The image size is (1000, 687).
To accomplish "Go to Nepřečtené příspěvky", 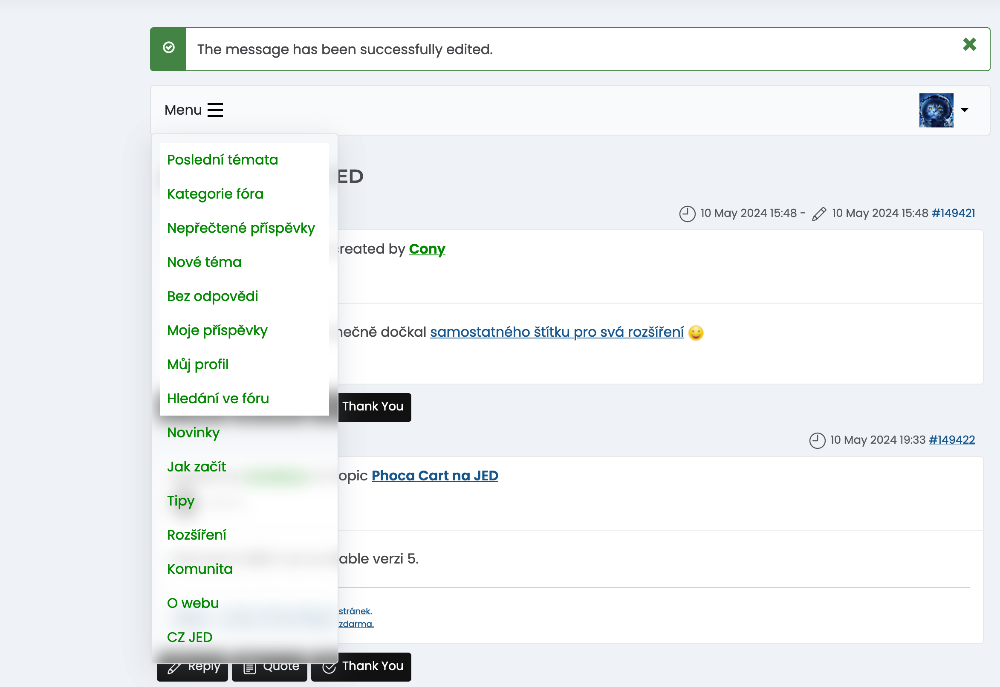I will (240, 228).
